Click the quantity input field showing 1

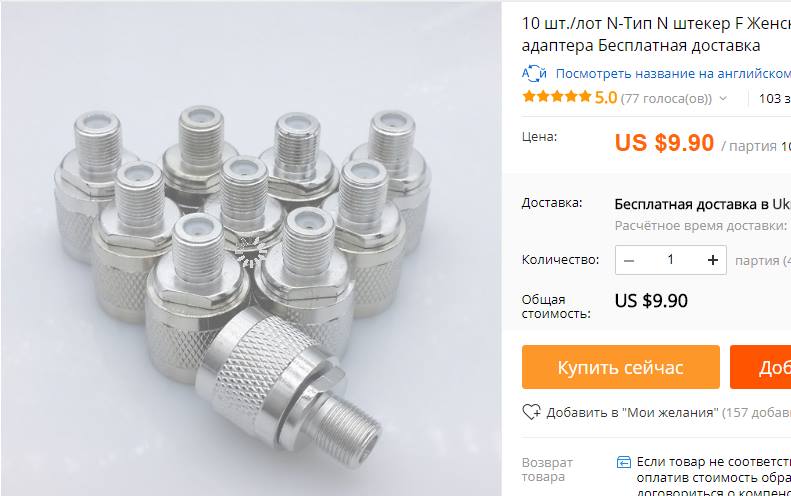670,260
